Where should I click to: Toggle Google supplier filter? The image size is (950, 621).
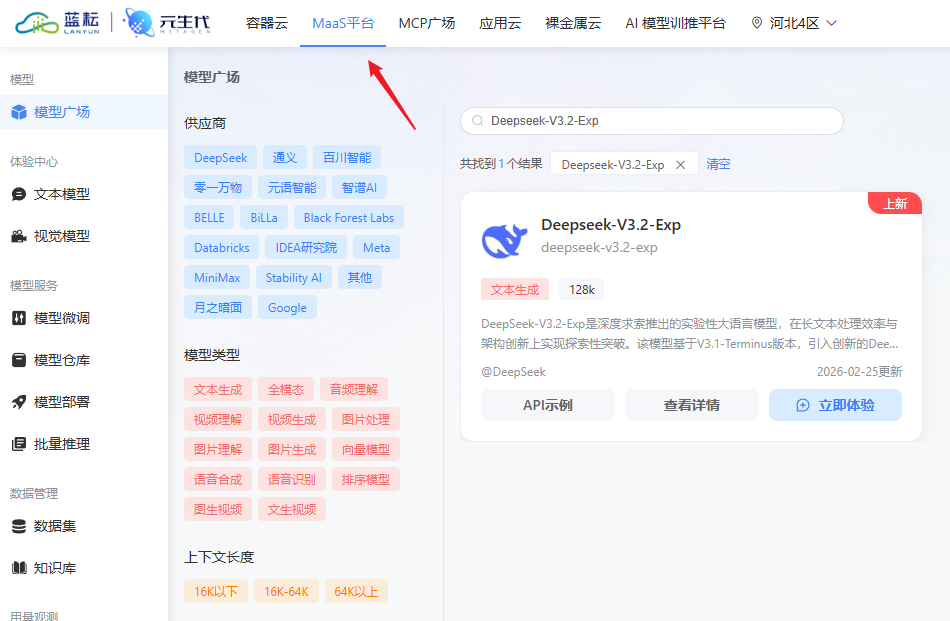point(287,308)
